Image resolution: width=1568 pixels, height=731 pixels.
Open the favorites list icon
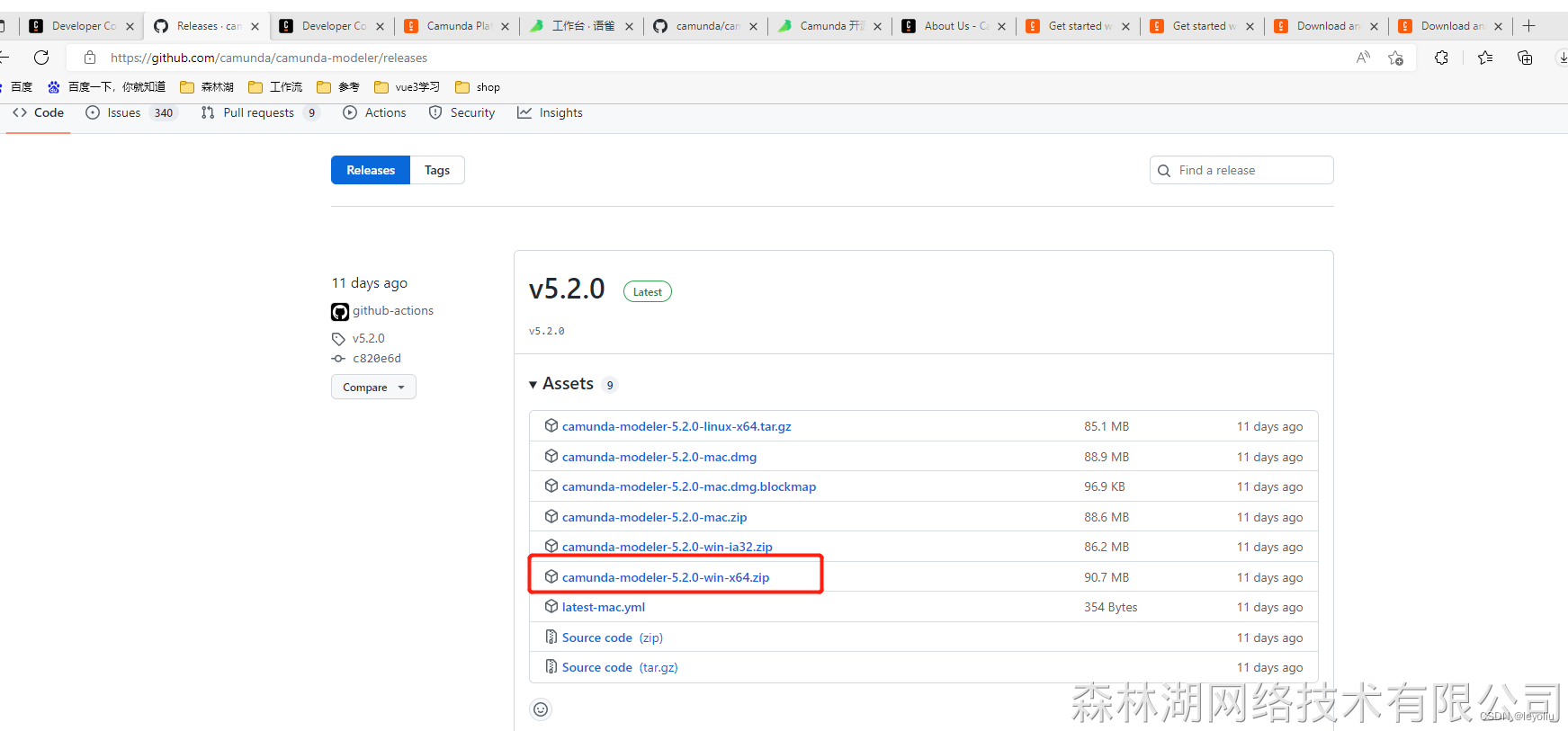point(1485,58)
